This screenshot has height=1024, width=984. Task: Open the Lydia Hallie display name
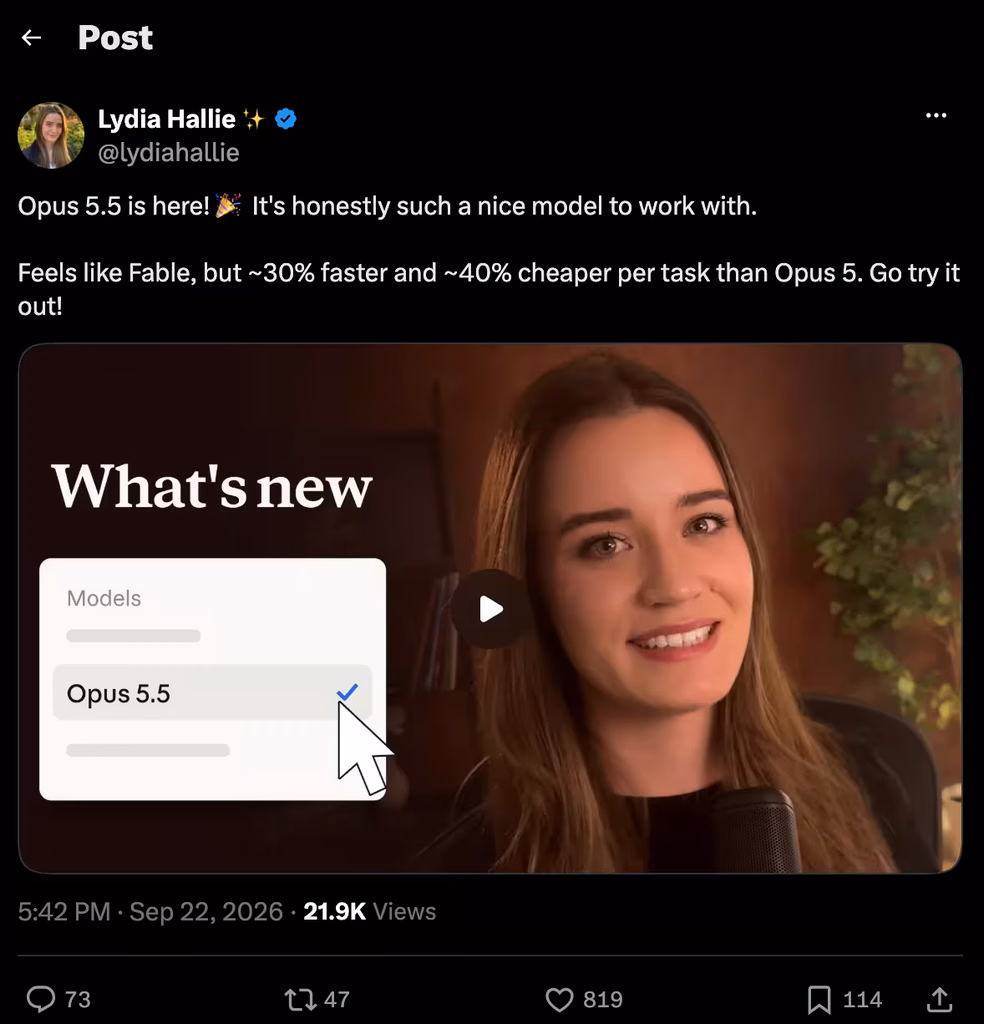click(x=167, y=119)
